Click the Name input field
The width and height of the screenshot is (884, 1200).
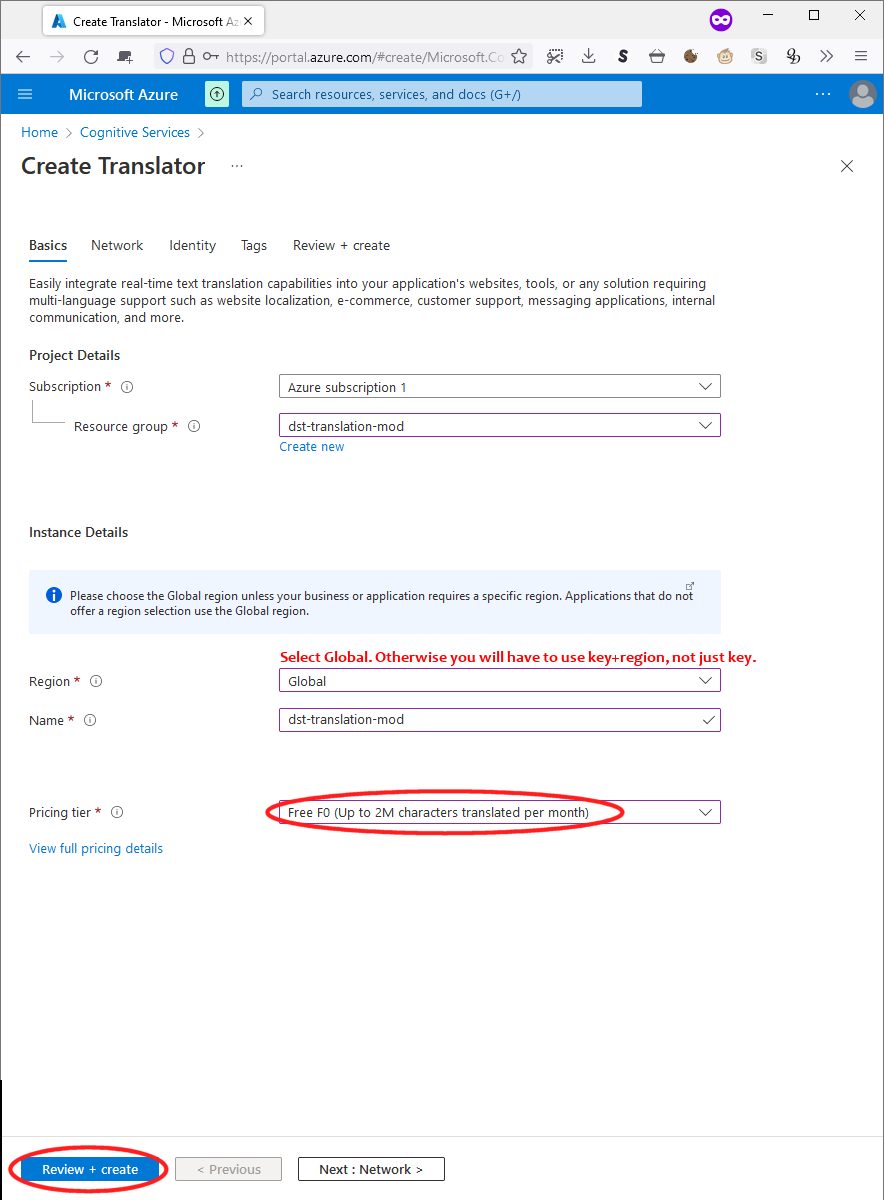click(500, 720)
